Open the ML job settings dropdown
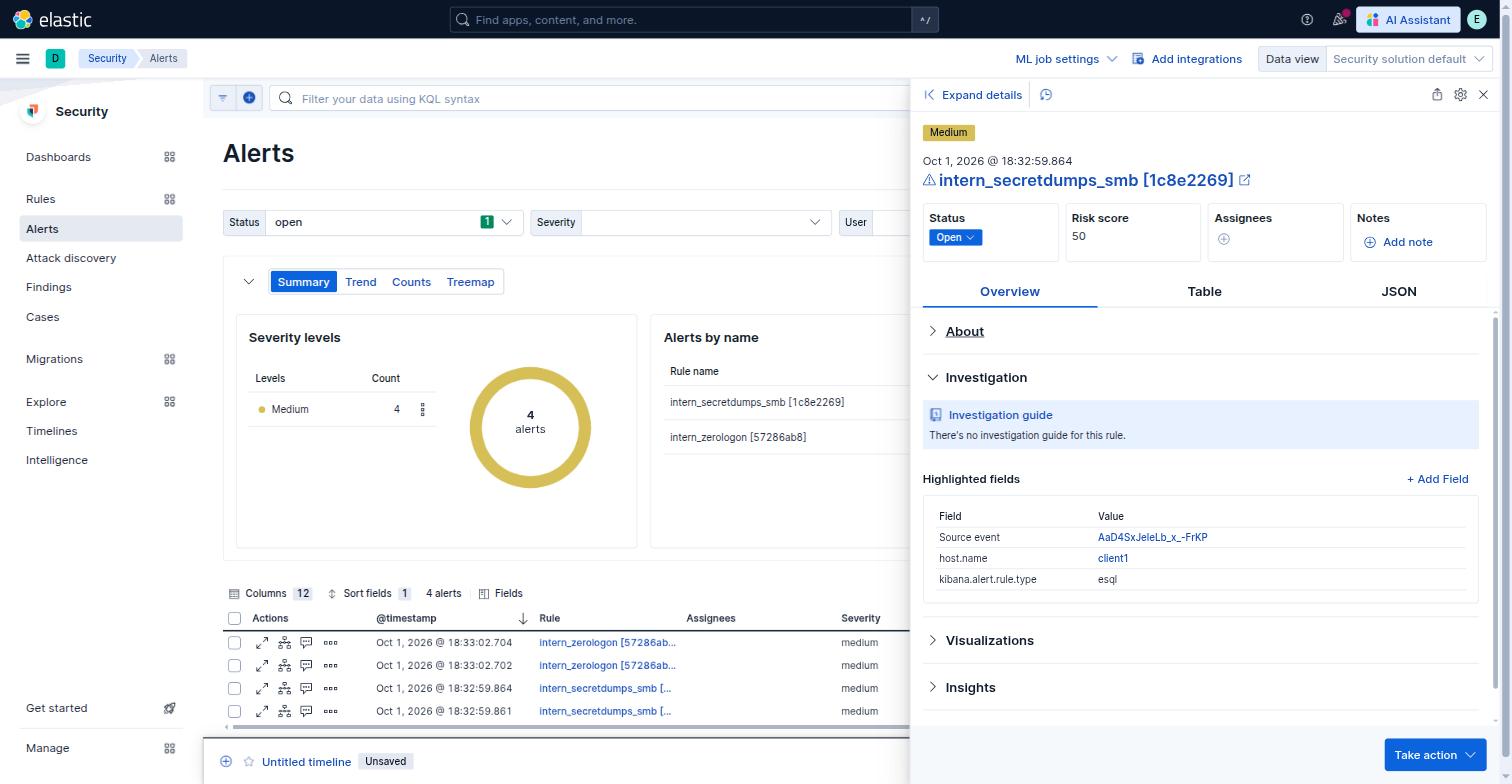This screenshot has width=1512, height=784. coord(1066,59)
